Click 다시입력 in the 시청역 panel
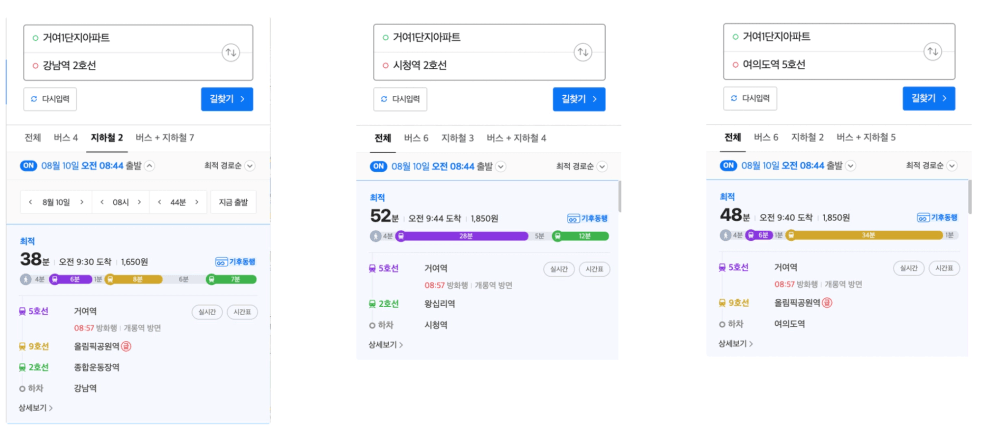 point(400,99)
